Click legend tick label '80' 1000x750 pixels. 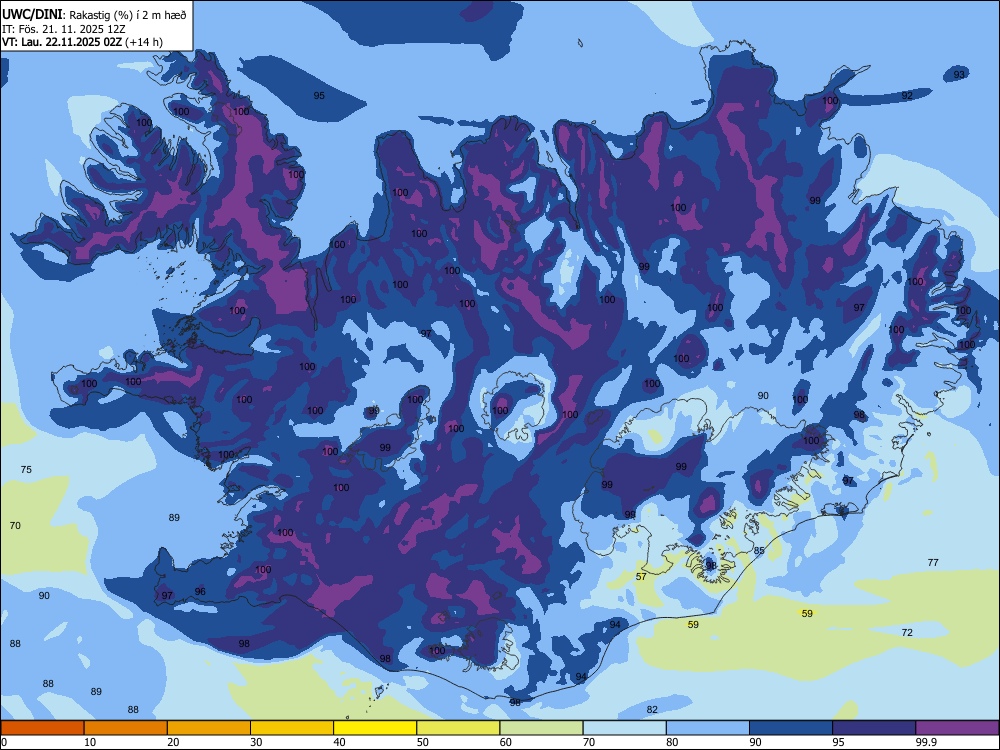coord(672,742)
